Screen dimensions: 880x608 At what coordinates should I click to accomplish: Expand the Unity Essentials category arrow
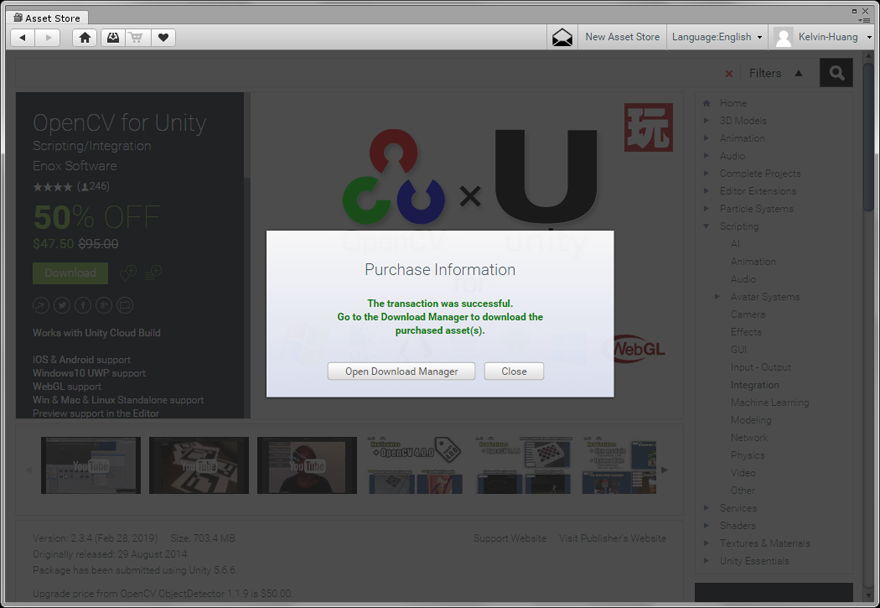707,560
